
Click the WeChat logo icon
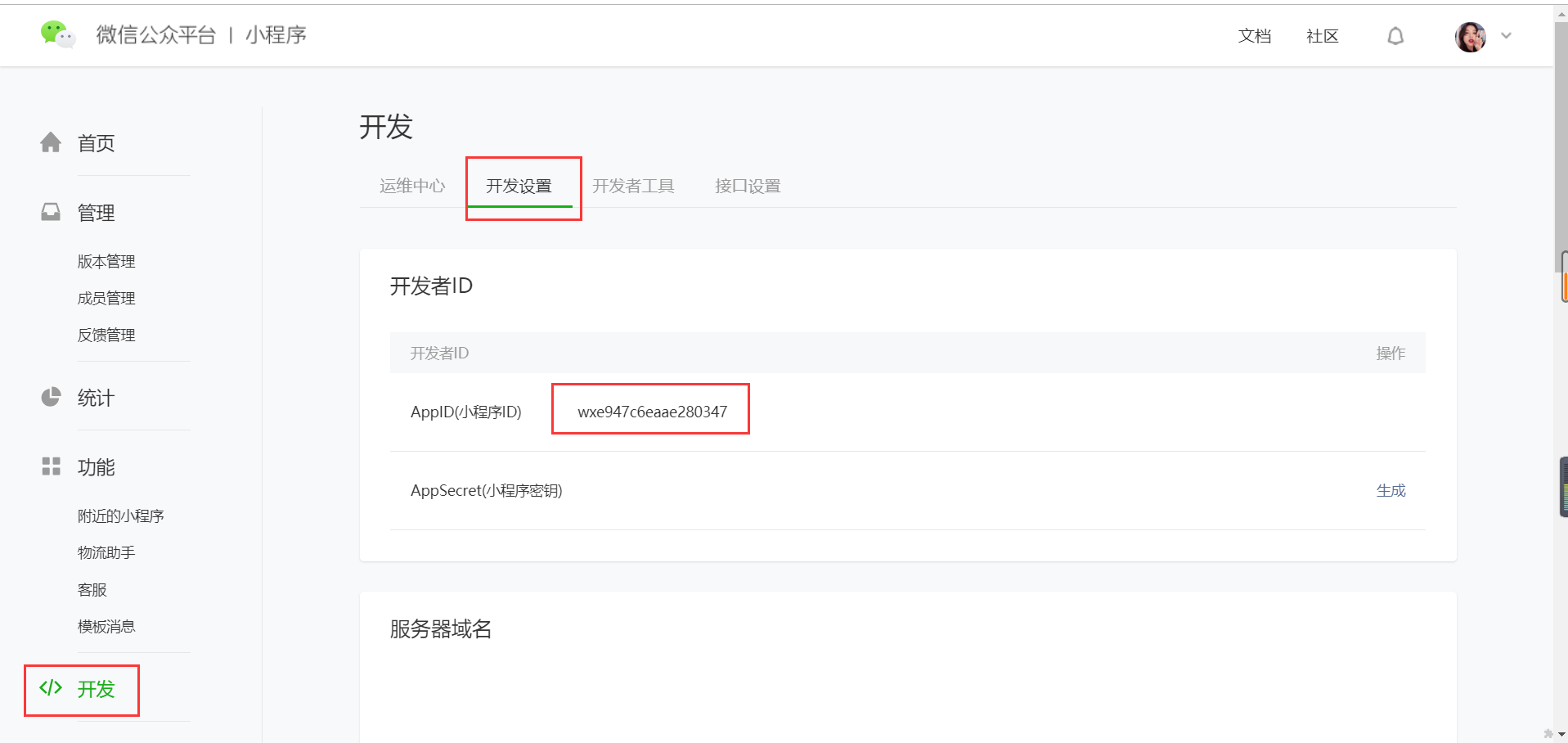pyautogui.click(x=57, y=34)
